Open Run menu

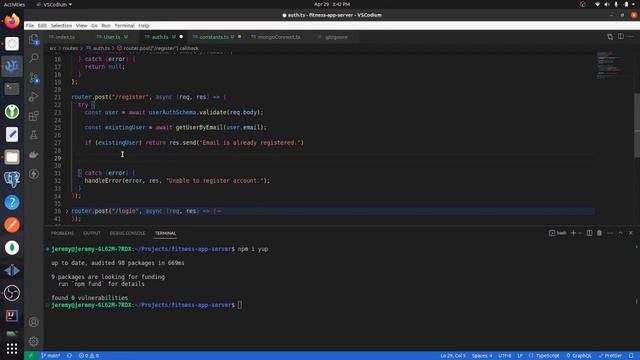pos(106,26)
